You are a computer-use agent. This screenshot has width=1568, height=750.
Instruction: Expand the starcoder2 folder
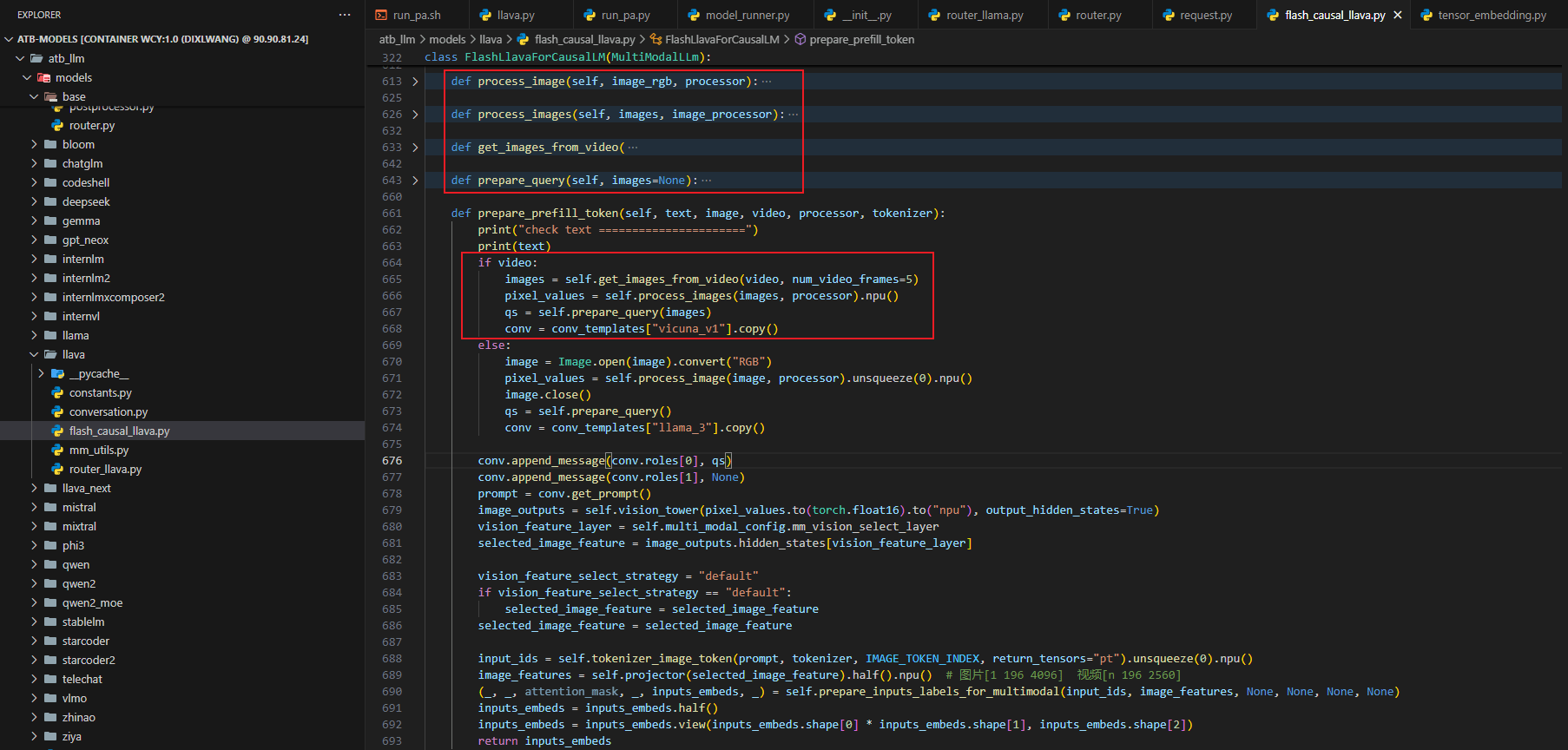[x=34, y=660]
